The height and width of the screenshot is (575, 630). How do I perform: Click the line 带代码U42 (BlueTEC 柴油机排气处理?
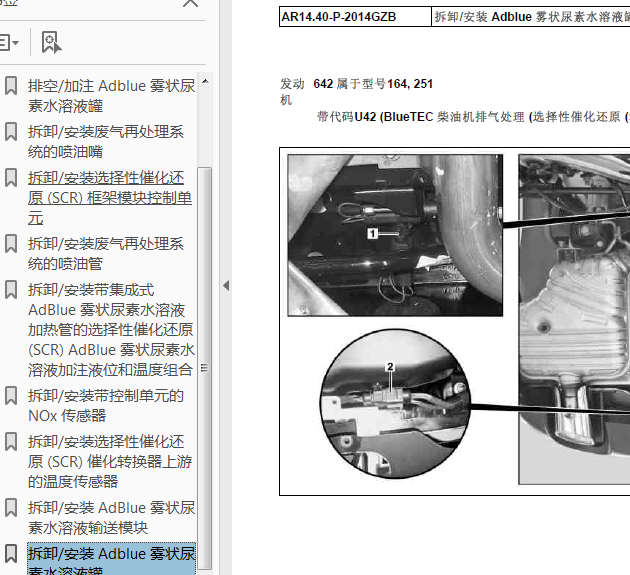473,117
